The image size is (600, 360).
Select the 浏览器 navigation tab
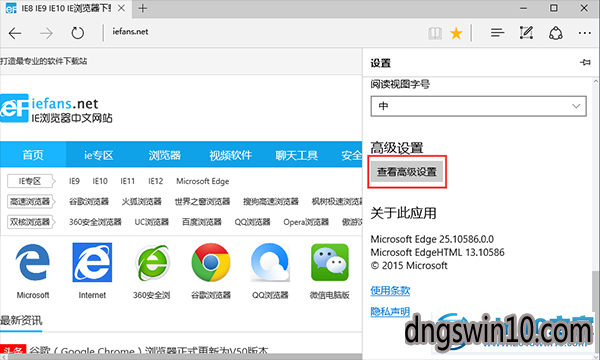tap(165, 155)
